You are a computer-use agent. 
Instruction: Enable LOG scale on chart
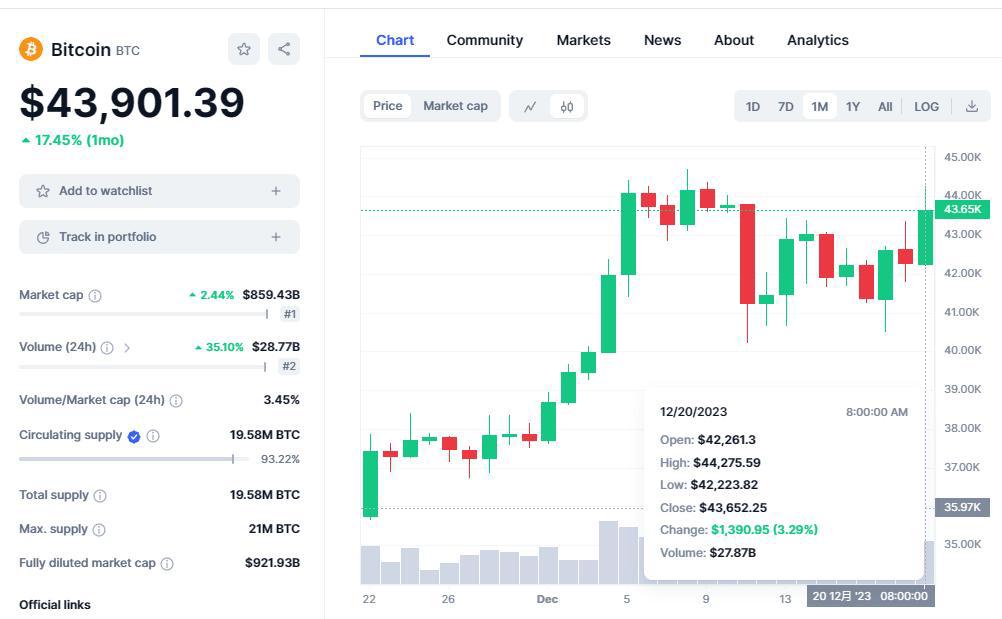(926, 106)
